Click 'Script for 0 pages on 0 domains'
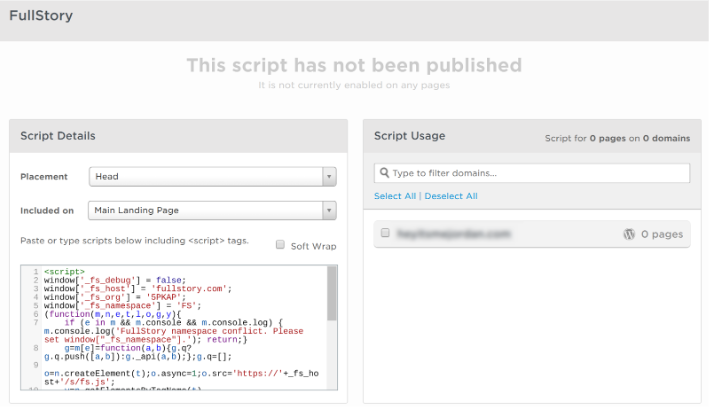 pyautogui.click(x=617, y=138)
